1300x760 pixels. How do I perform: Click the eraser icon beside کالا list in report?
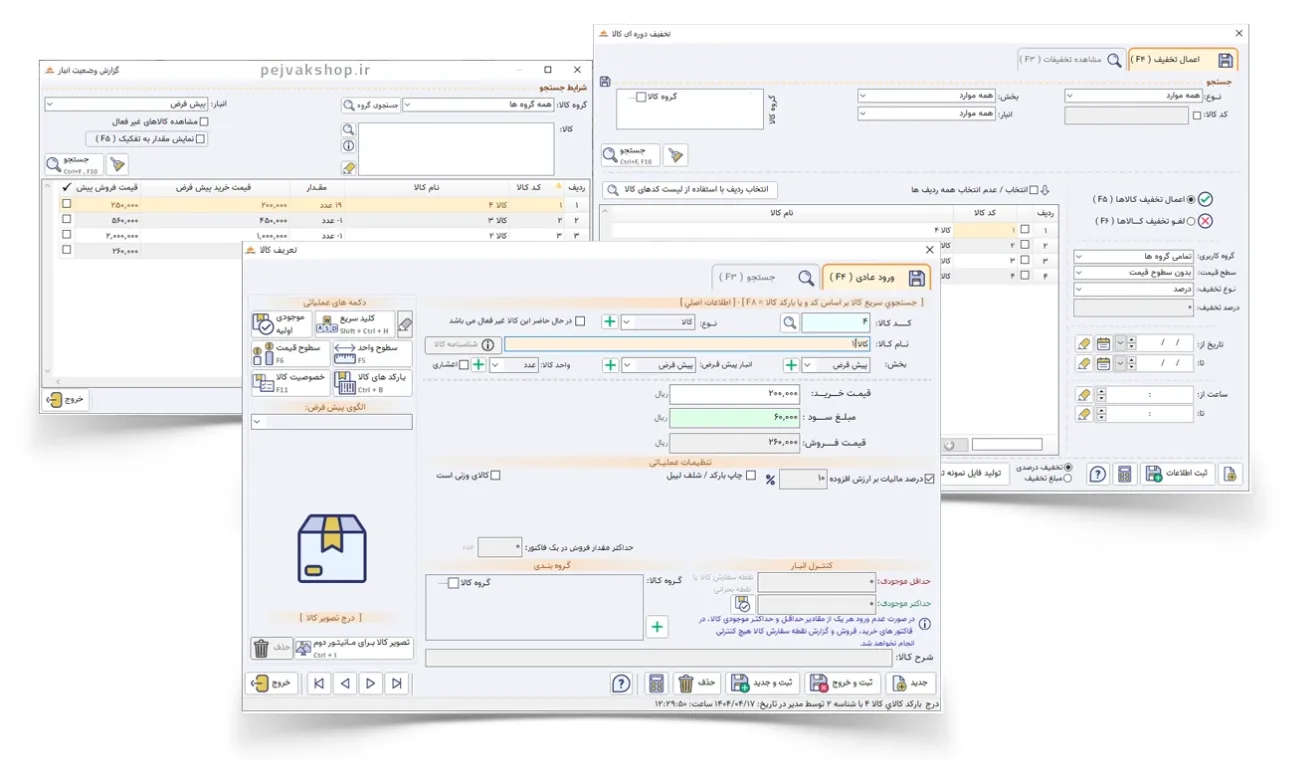click(348, 168)
